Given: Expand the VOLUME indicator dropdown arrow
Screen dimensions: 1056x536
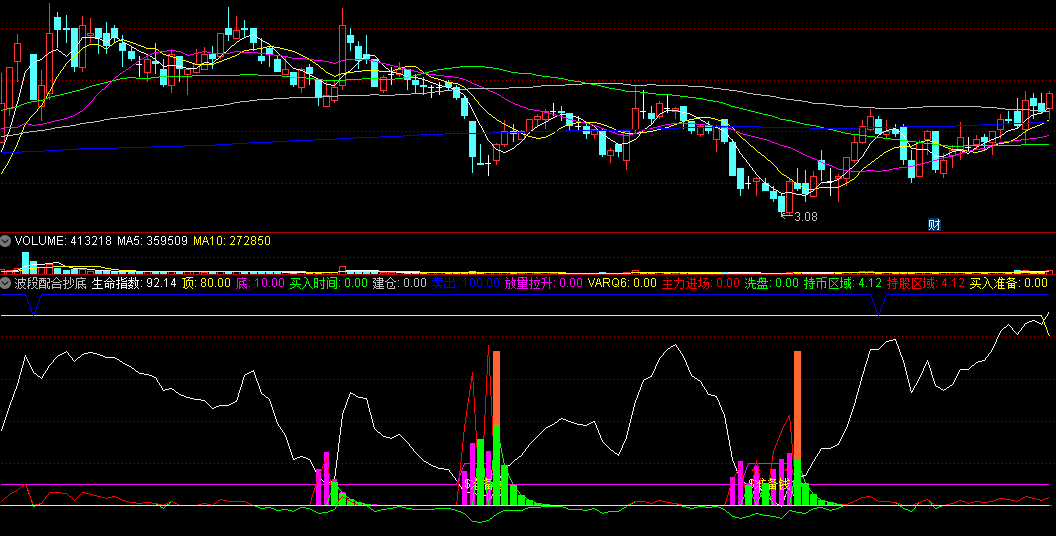Looking at the screenshot, I should coord(6,240).
